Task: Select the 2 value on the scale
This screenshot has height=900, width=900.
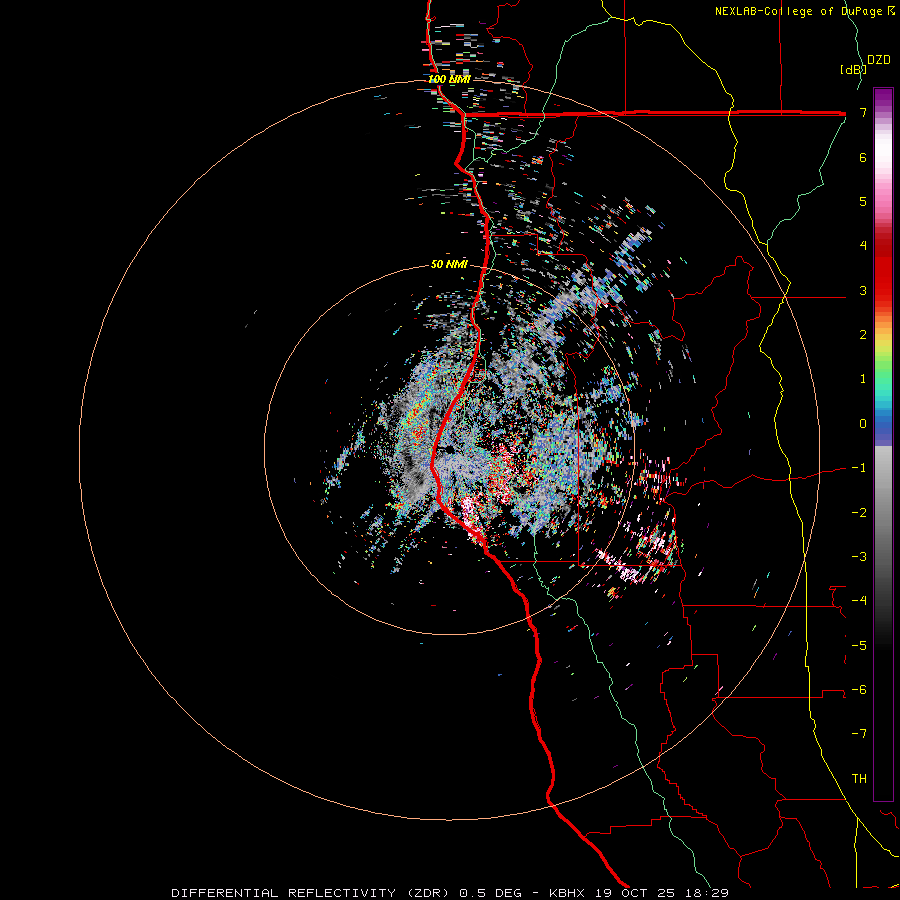Action: tap(863, 335)
